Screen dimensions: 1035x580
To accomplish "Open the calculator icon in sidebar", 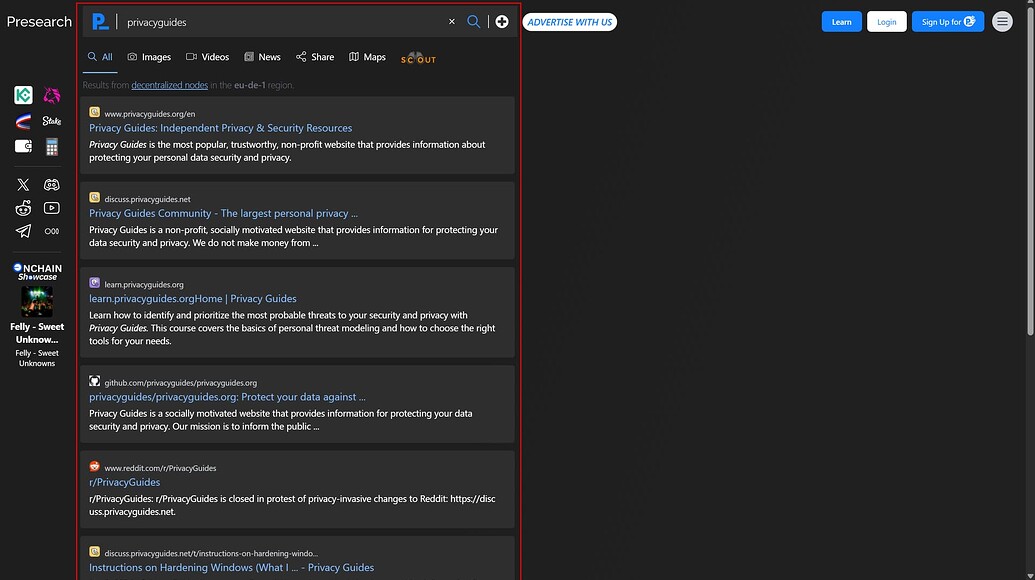I will pos(52,147).
